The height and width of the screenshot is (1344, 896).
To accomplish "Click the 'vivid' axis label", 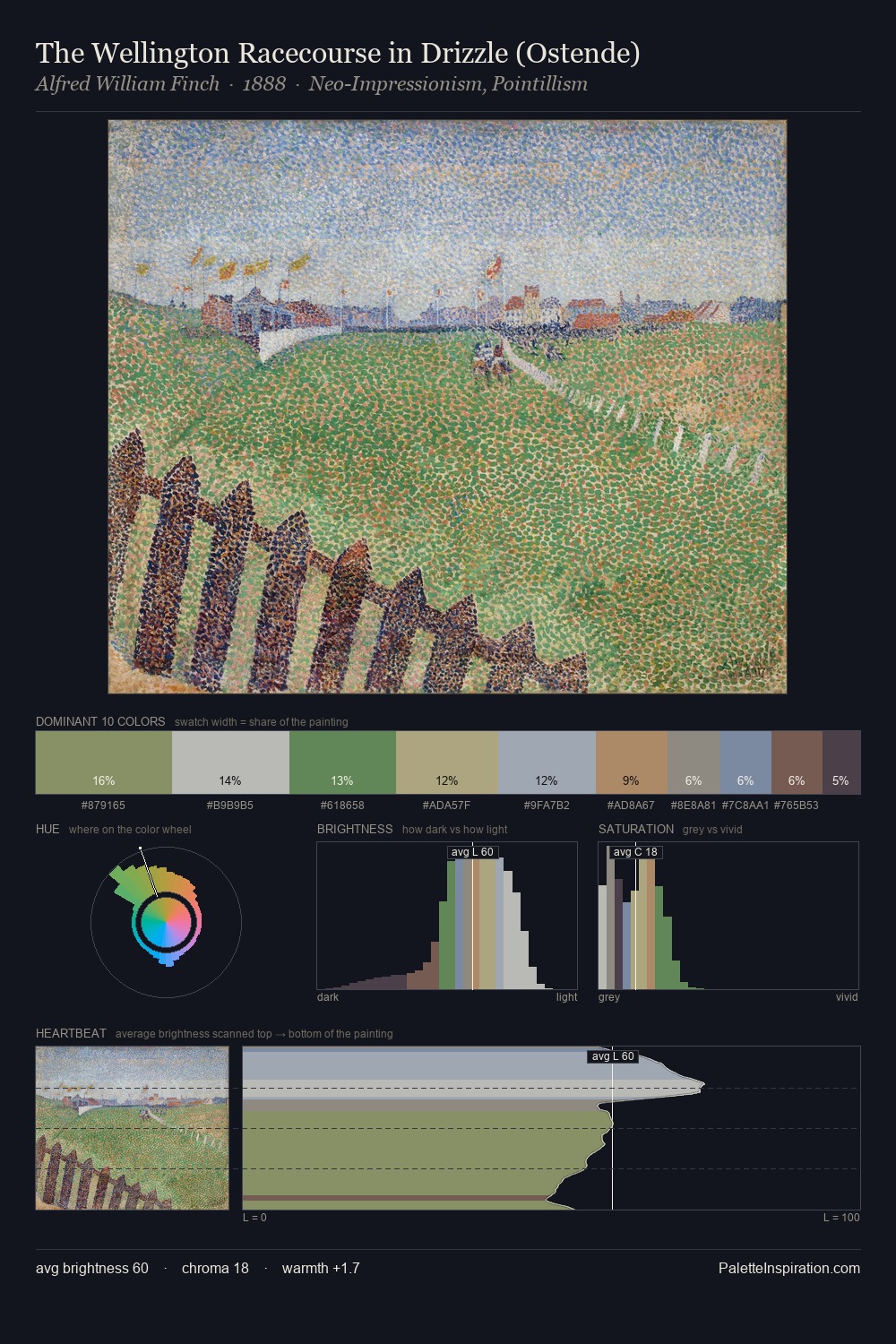I will [847, 997].
